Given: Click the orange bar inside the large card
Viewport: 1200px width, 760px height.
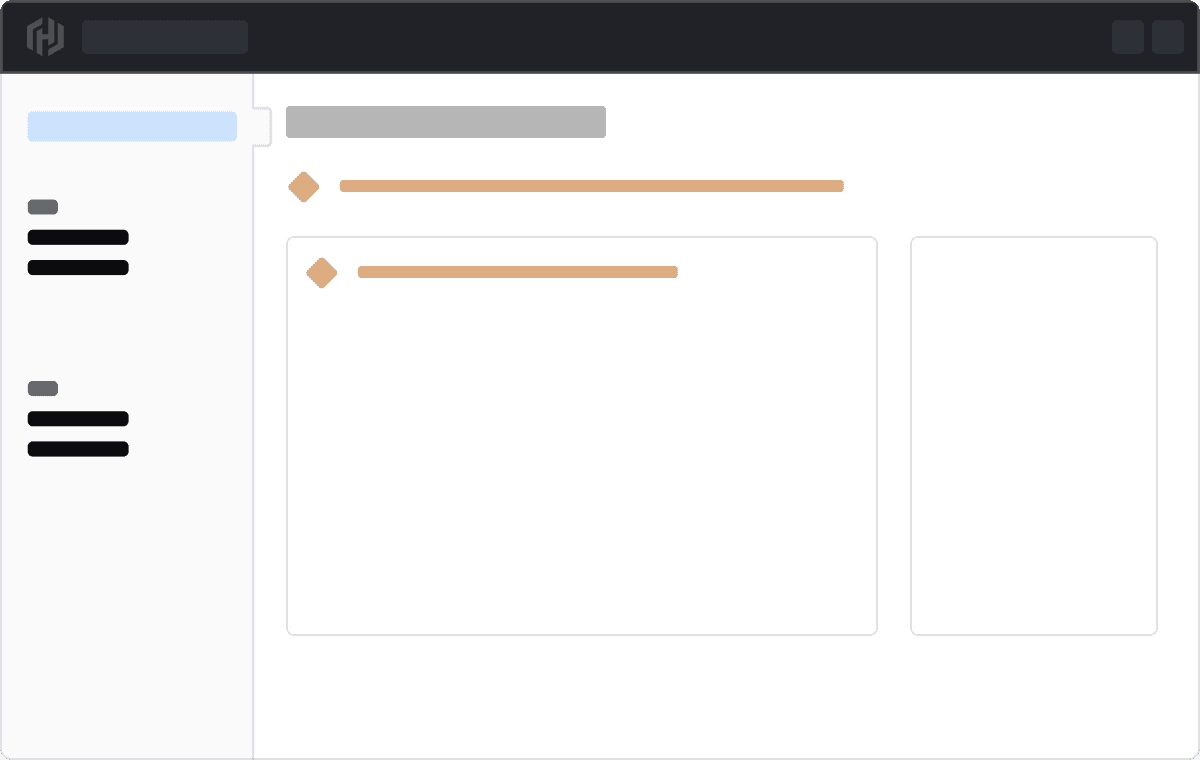Looking at the screenshot, I should point(518,272).
